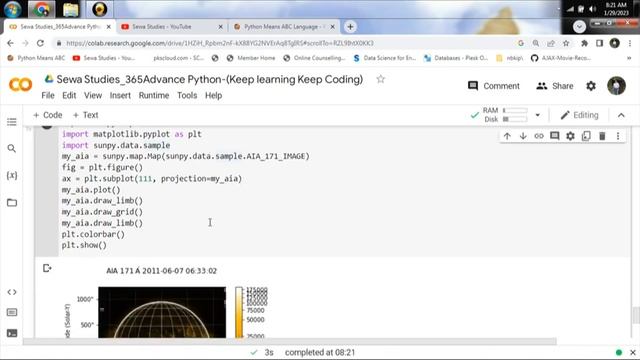This screenshot has width=640, height=360.
Task: Switch to the Sewa Studies - YouTube tab
Action: 171,27
